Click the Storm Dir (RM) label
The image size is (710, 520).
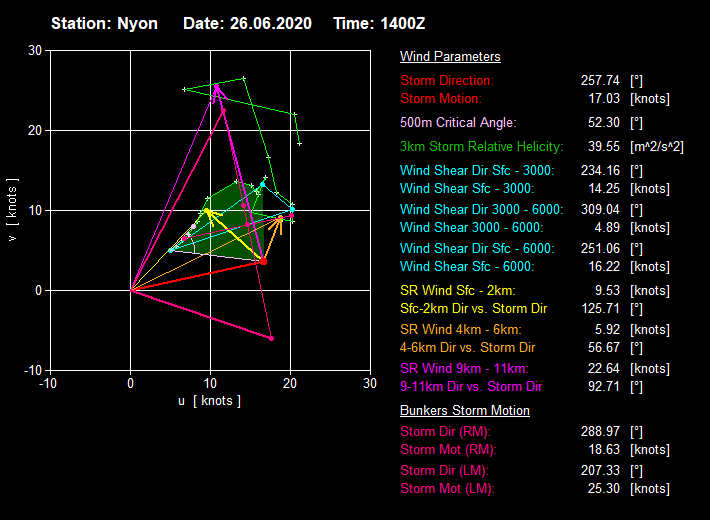pyautogui.click(x=447, y=432)
